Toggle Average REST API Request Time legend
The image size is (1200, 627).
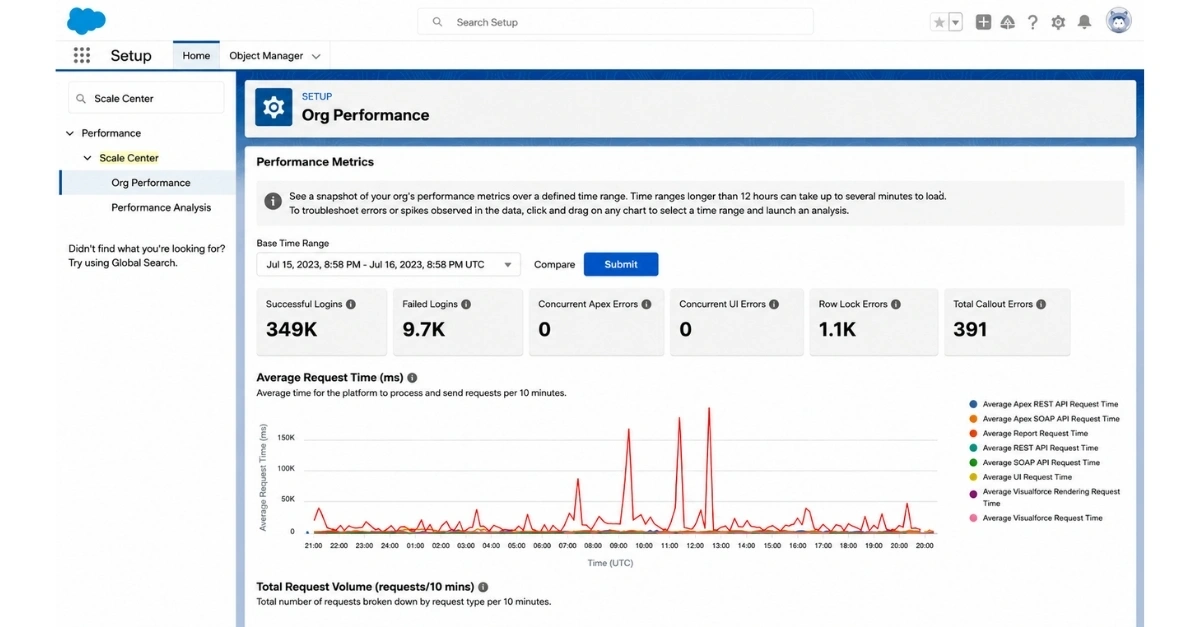(x=1033, y=448)
